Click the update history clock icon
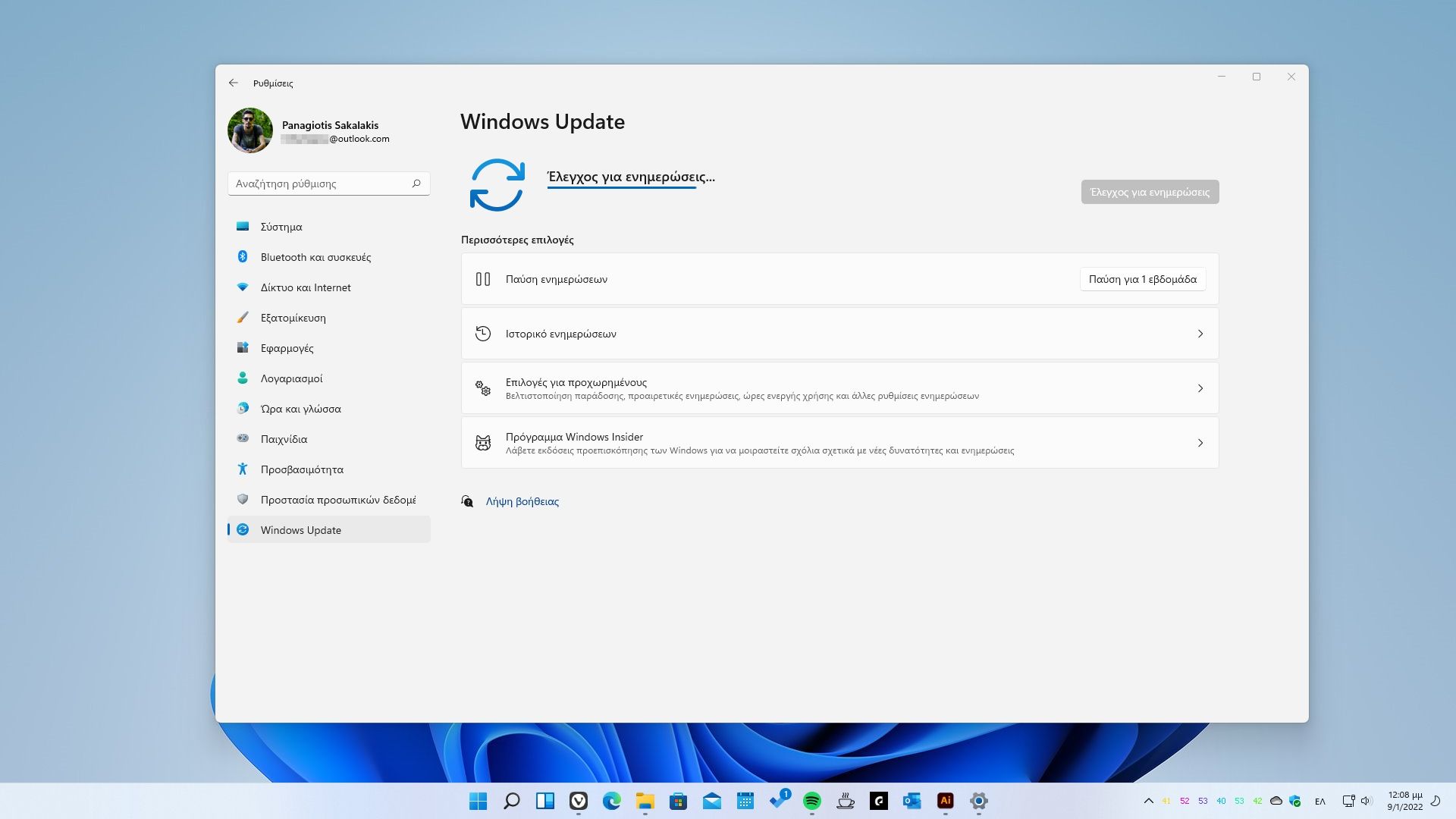The height and width of the screenshot is (819, 1456). 483,334
